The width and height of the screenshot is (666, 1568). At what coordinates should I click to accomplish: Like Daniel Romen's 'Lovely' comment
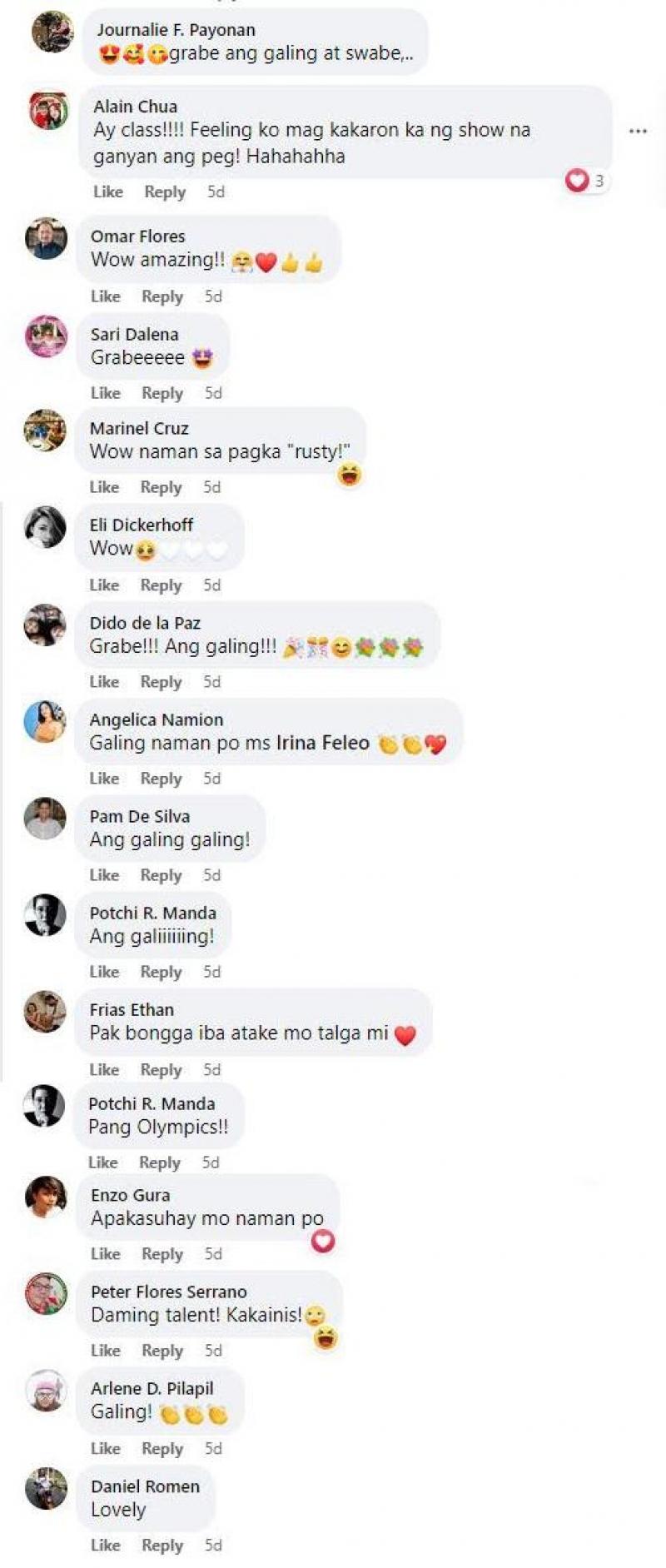(x=106, y=1546)
